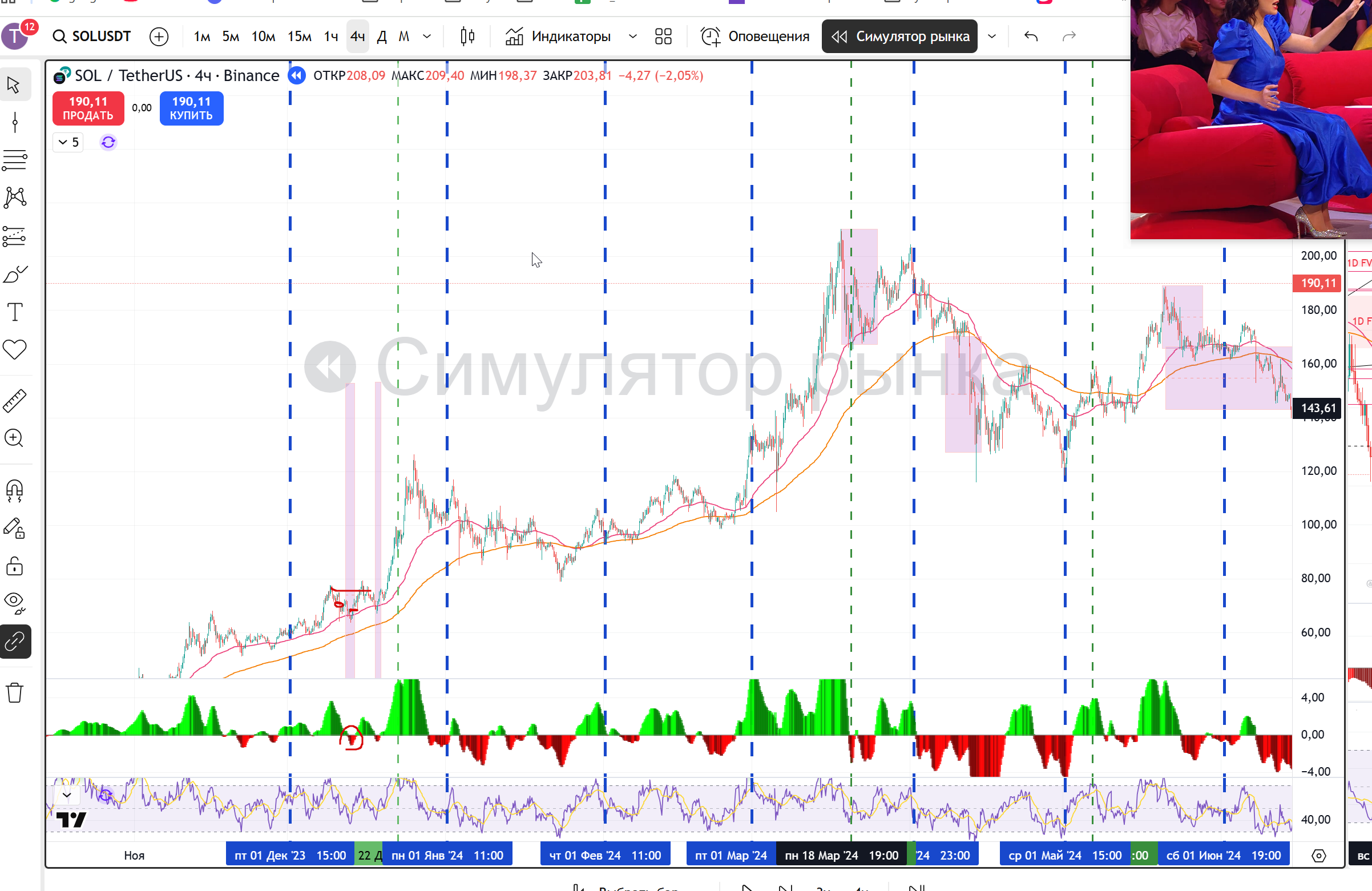Viewport: 1372px width, 891px height.
Task: Expand the timeframe list chevron
Action: (x=426, y=37)
